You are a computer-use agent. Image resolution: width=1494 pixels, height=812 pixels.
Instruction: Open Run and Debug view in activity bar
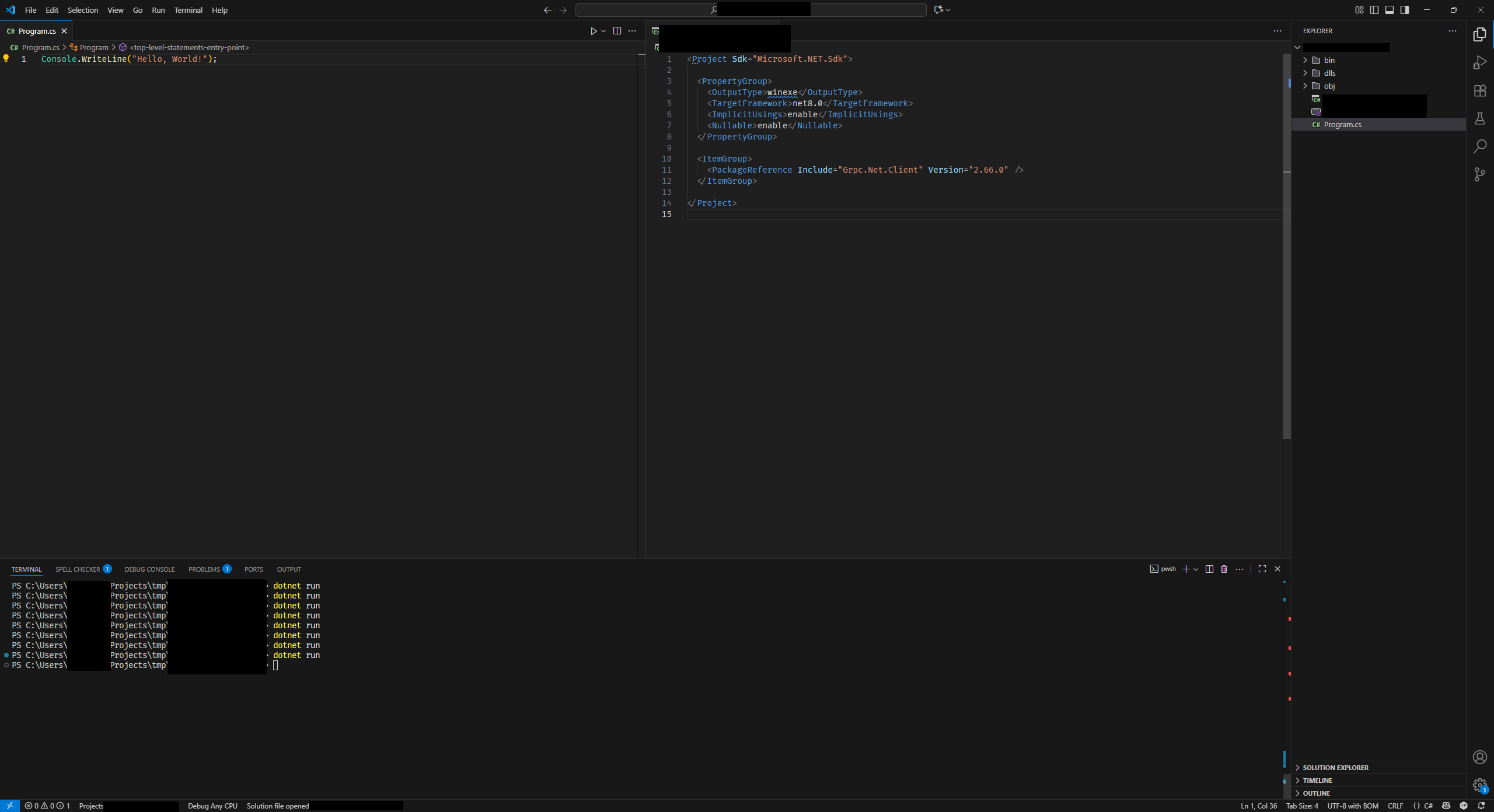[1479, 62]
